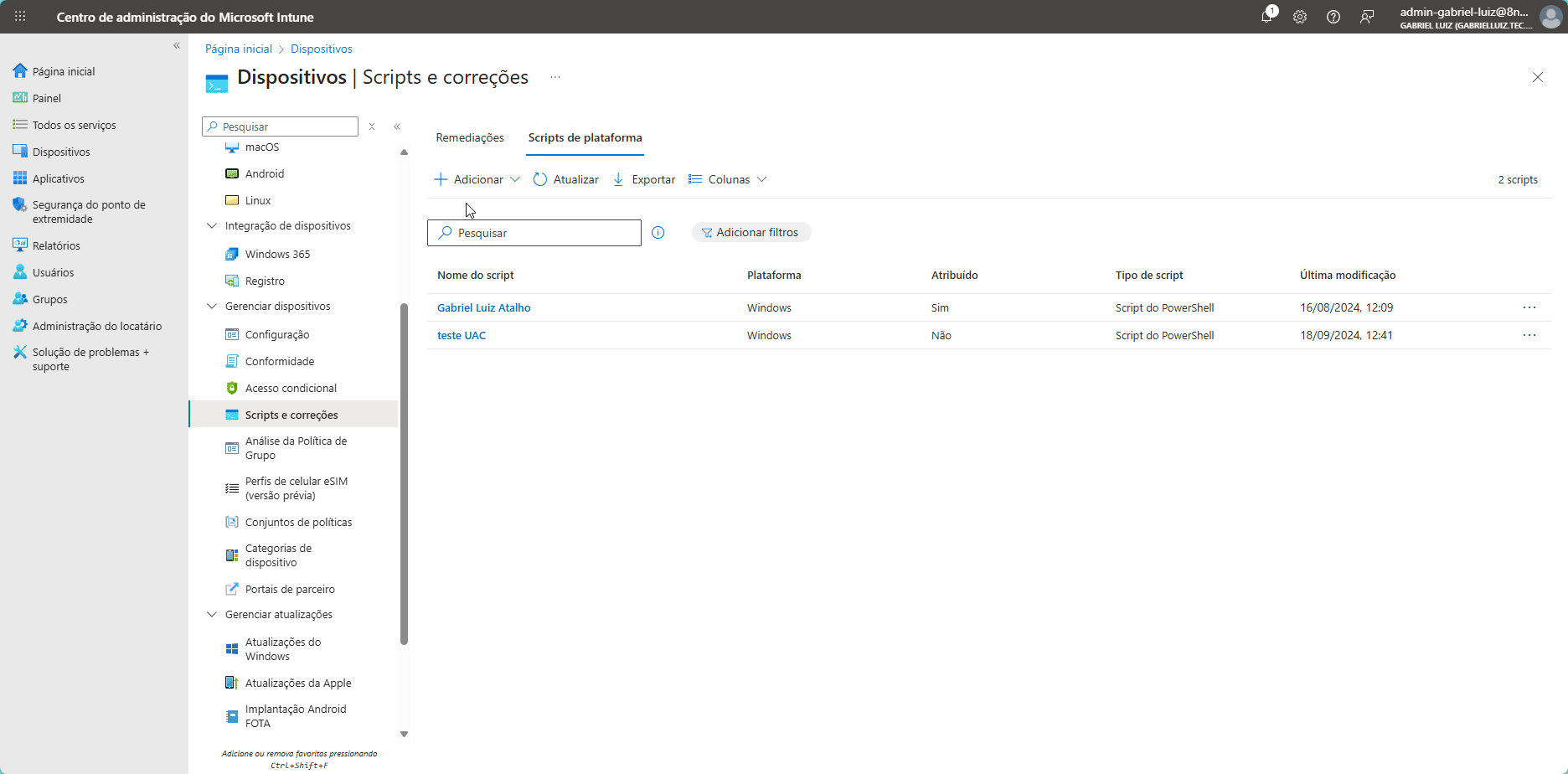The image size is (1568, 774).
Task: Open the Colunas dropdown
Action: (727, 179)
